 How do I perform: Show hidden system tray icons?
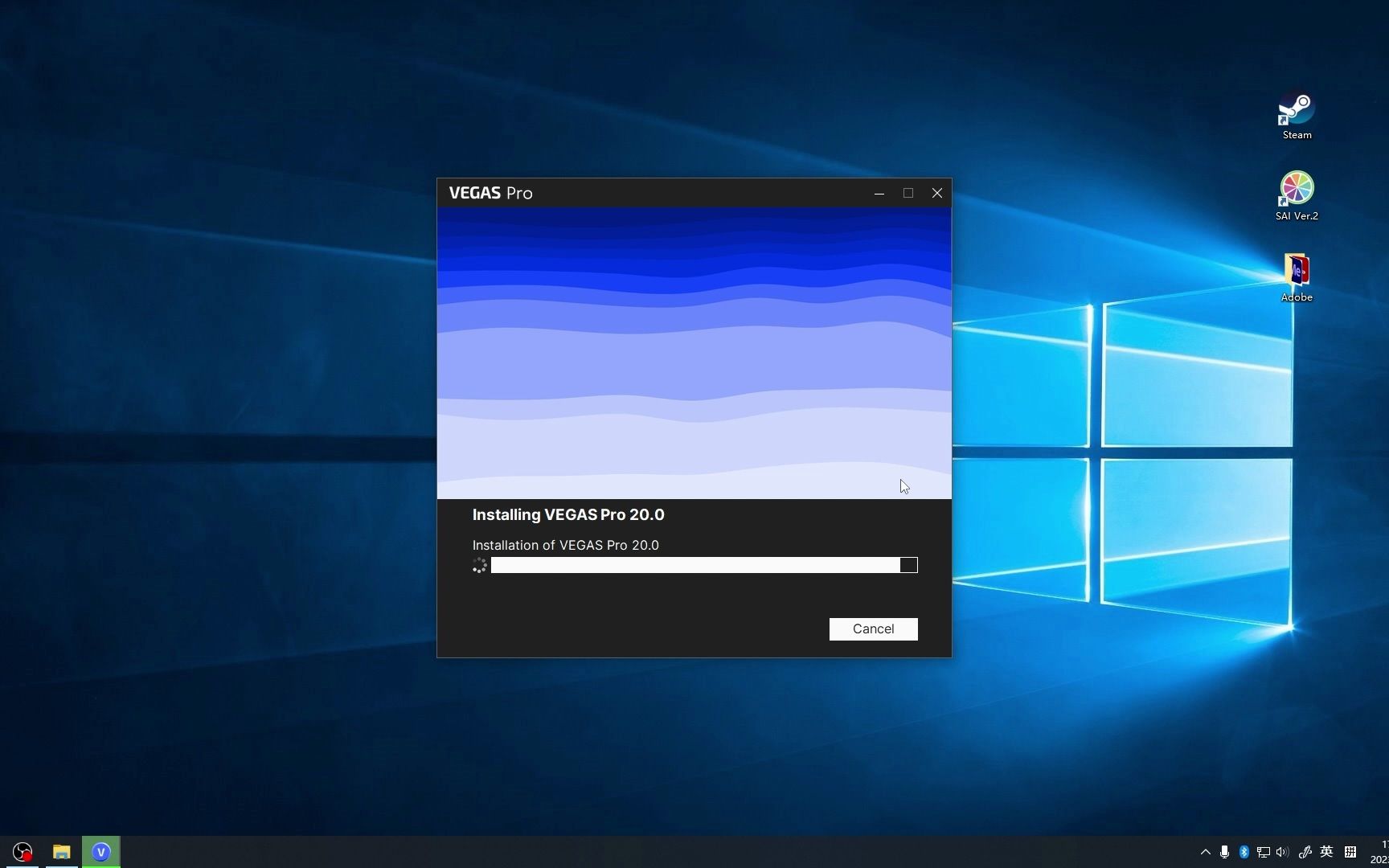point(1206,852)
